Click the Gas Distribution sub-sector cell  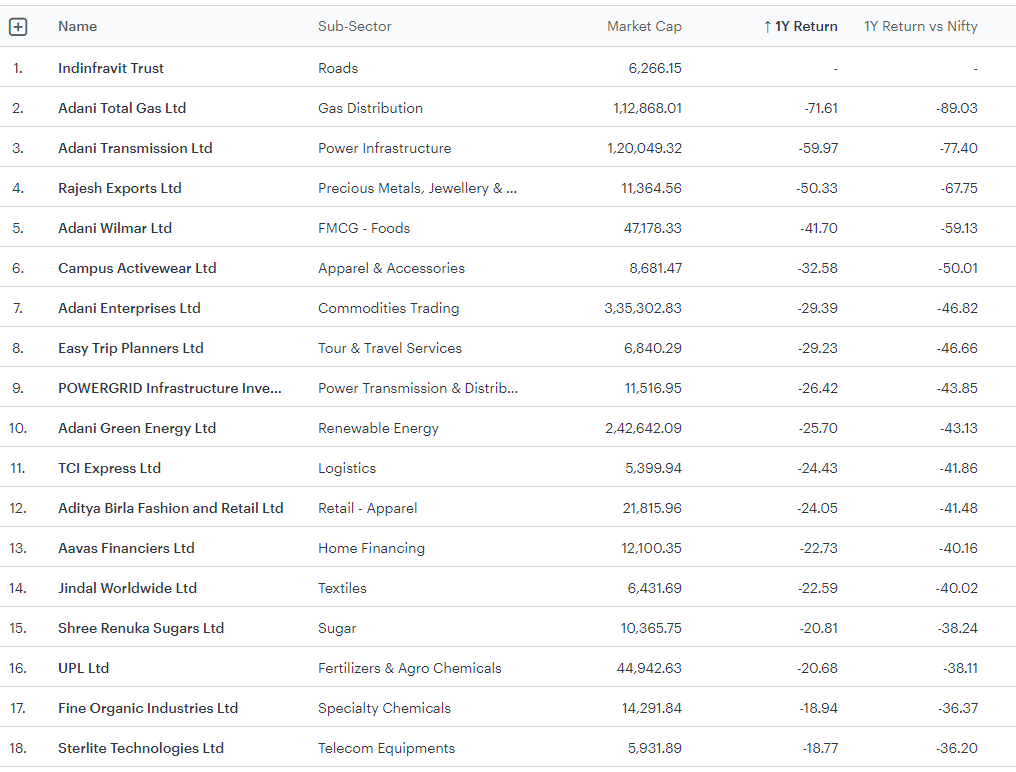point(371,108)
